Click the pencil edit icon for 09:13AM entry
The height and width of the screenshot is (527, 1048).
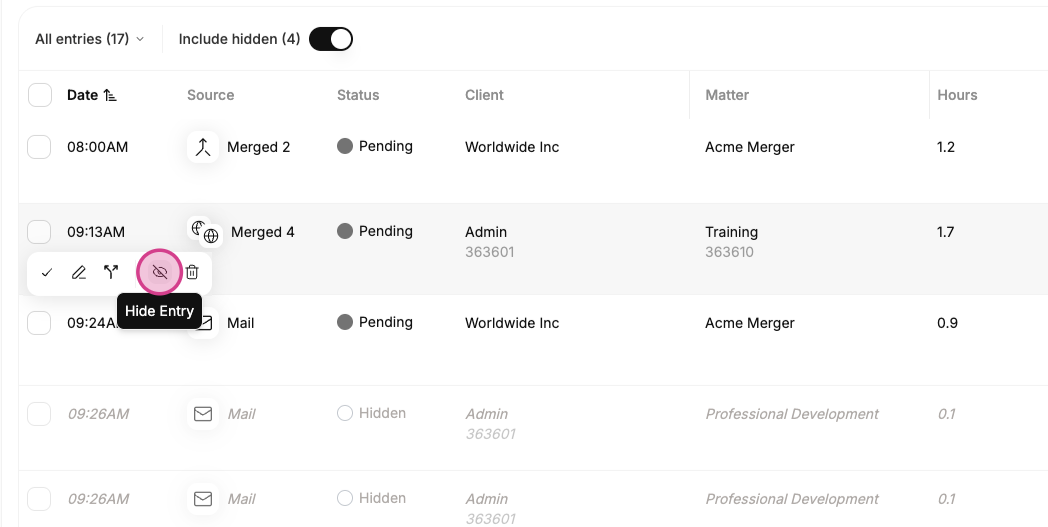pyautogui.click(x=79, y=273)
